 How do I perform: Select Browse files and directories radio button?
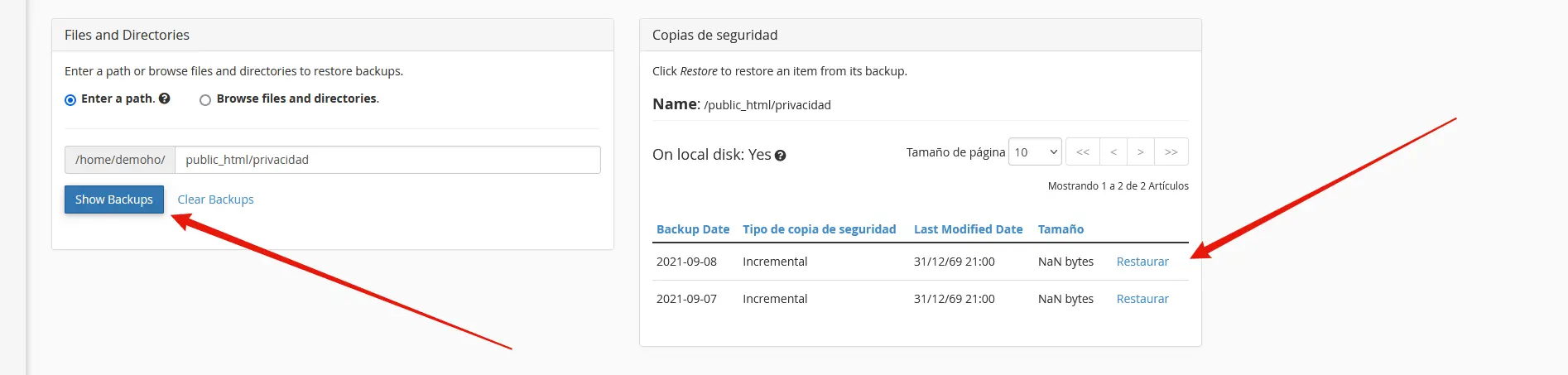point(205,99)
